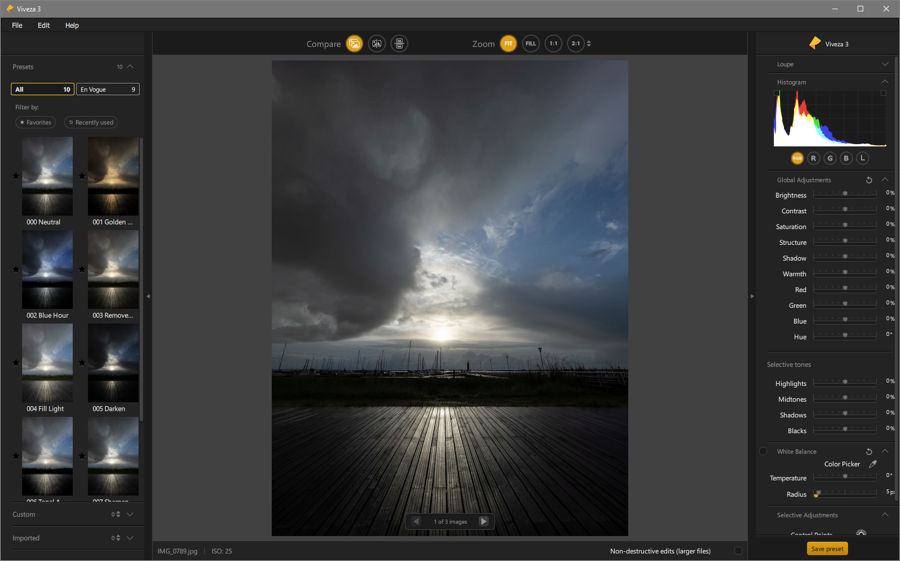900x561 pixels.
Task: Collapse the left presets panel
Action: point(148,296)
